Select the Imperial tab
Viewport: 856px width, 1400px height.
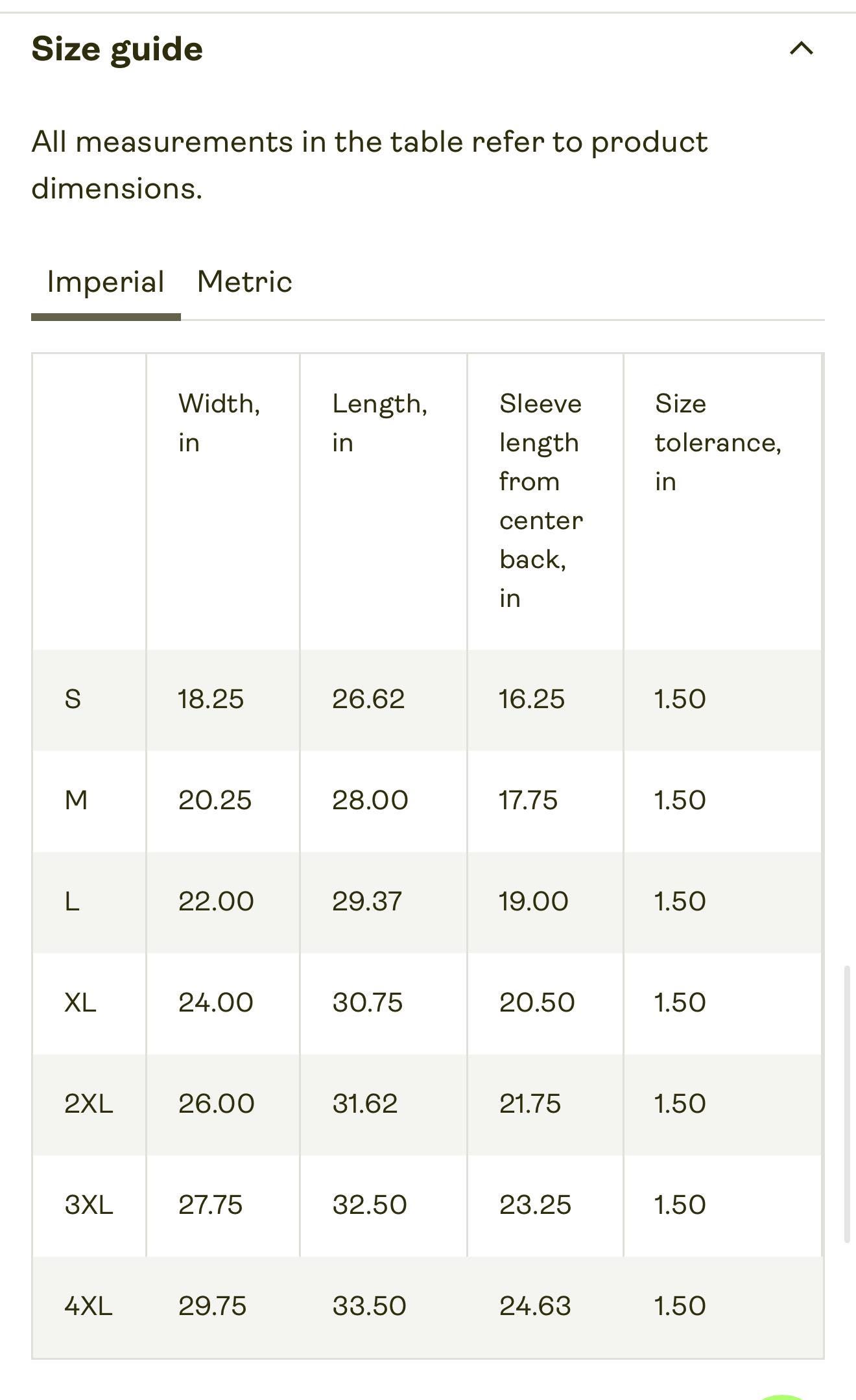pos(106,282)
